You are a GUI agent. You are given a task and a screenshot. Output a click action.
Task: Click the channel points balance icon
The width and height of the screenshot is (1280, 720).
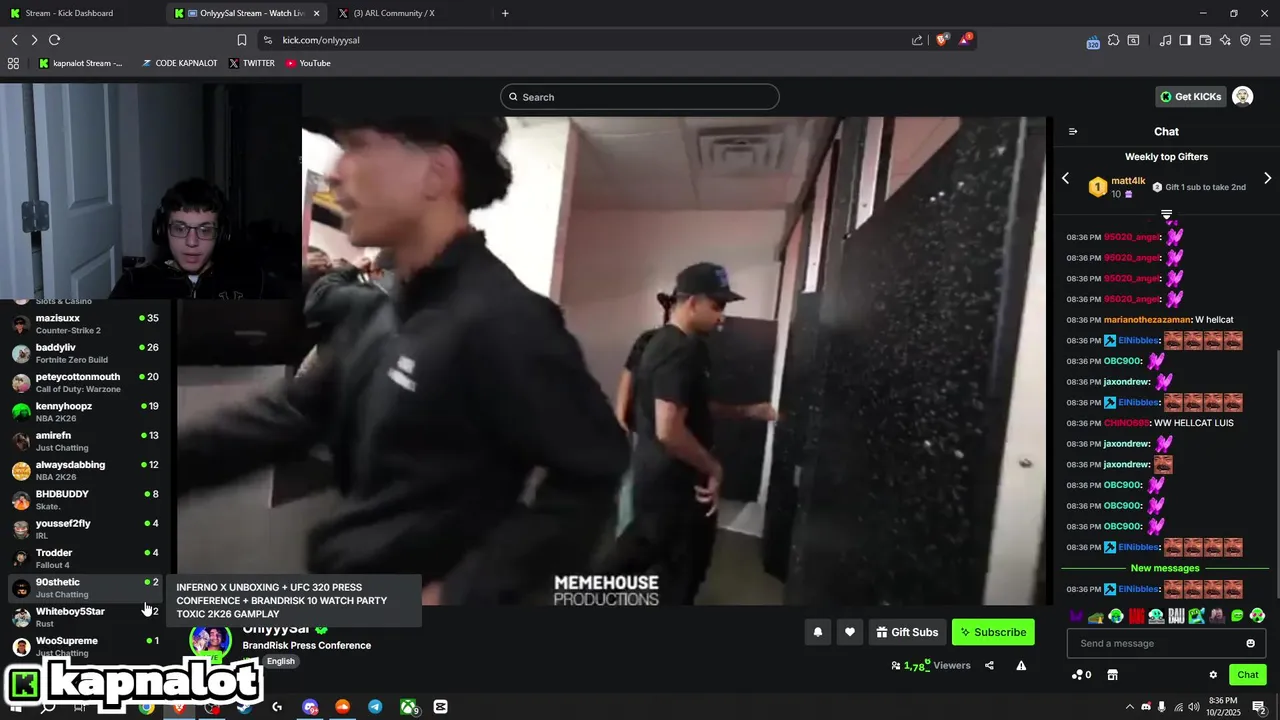[1081, 675]
